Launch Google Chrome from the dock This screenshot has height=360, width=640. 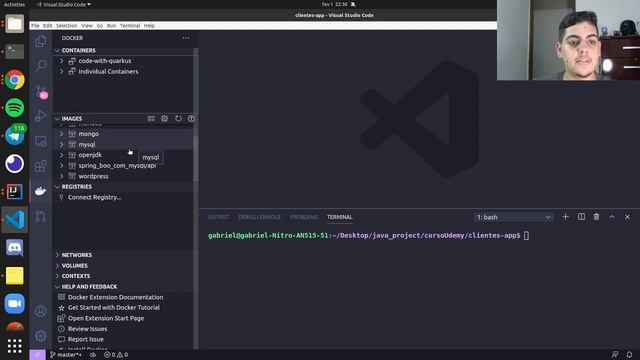point(15,80)
